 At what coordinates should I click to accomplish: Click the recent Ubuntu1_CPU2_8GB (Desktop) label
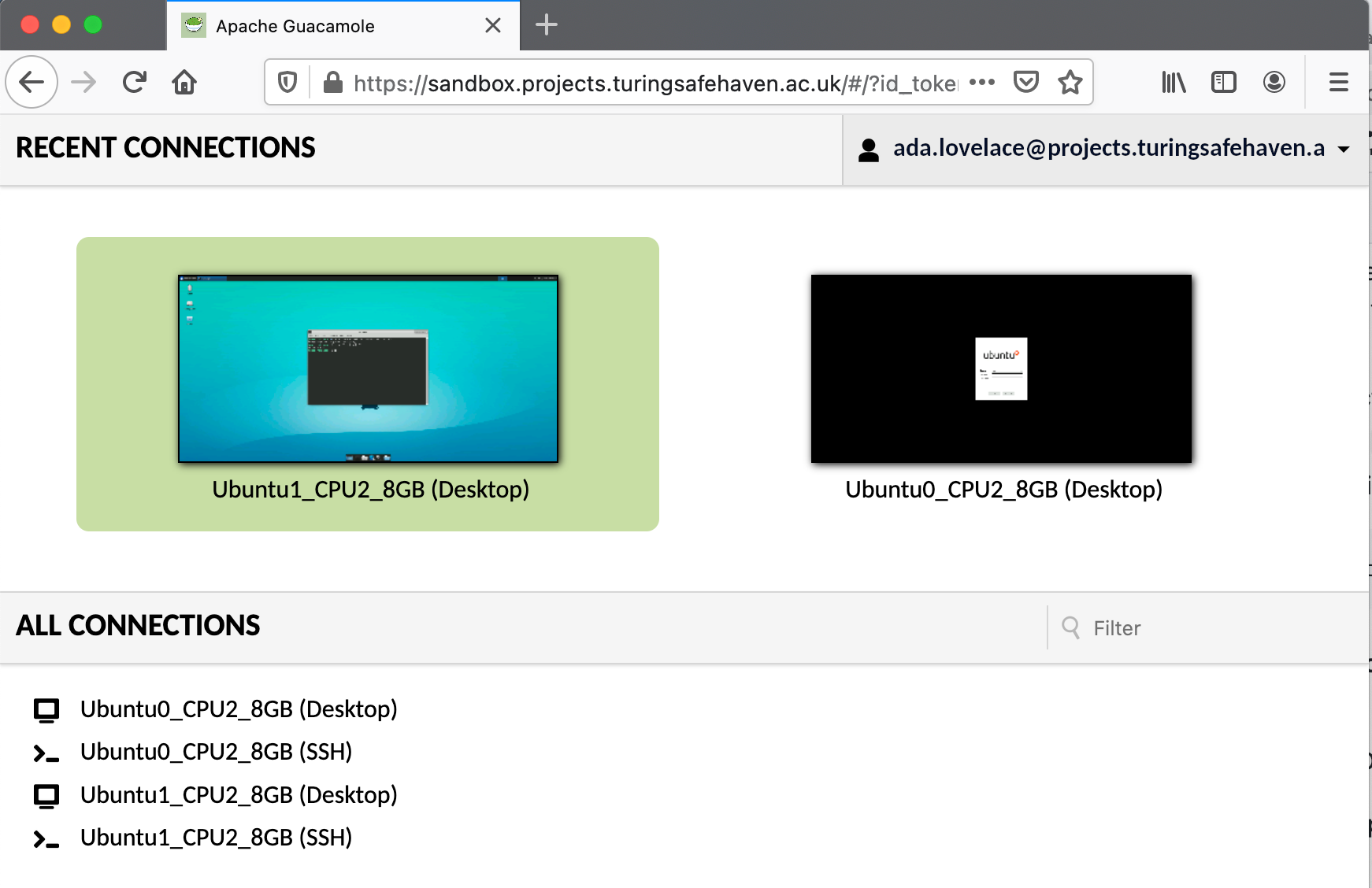pyautogui.click(x=370, y=490)
